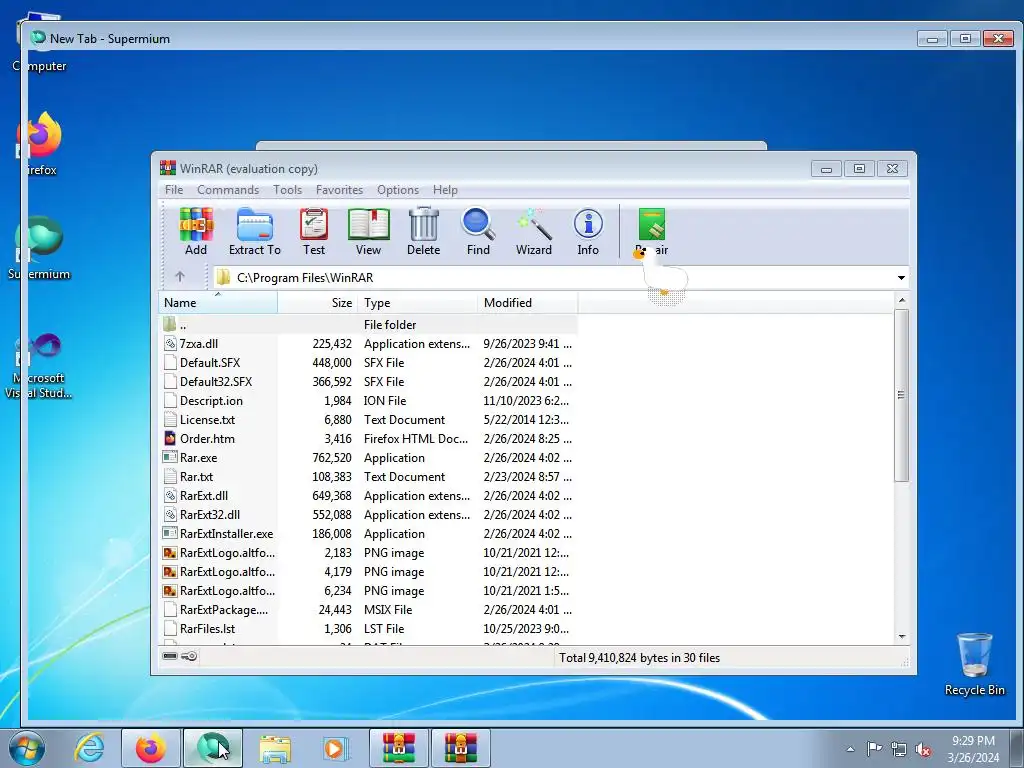Click the status bar total bytes text
The width and height of the screenshot is (1024, 768).
[639, 658]
